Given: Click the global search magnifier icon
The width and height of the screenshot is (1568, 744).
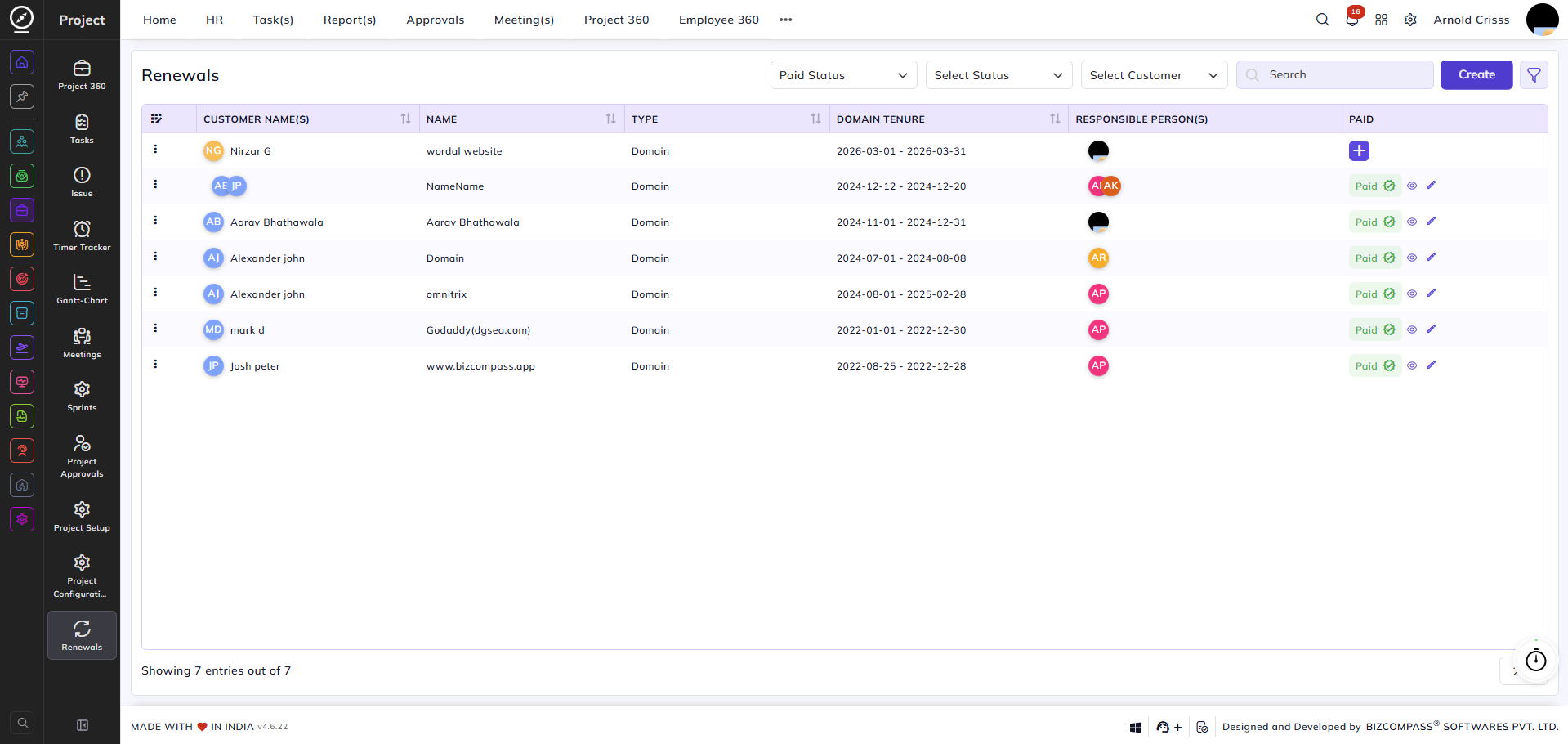Looking at the screenshot, I should click(1322, 20).
